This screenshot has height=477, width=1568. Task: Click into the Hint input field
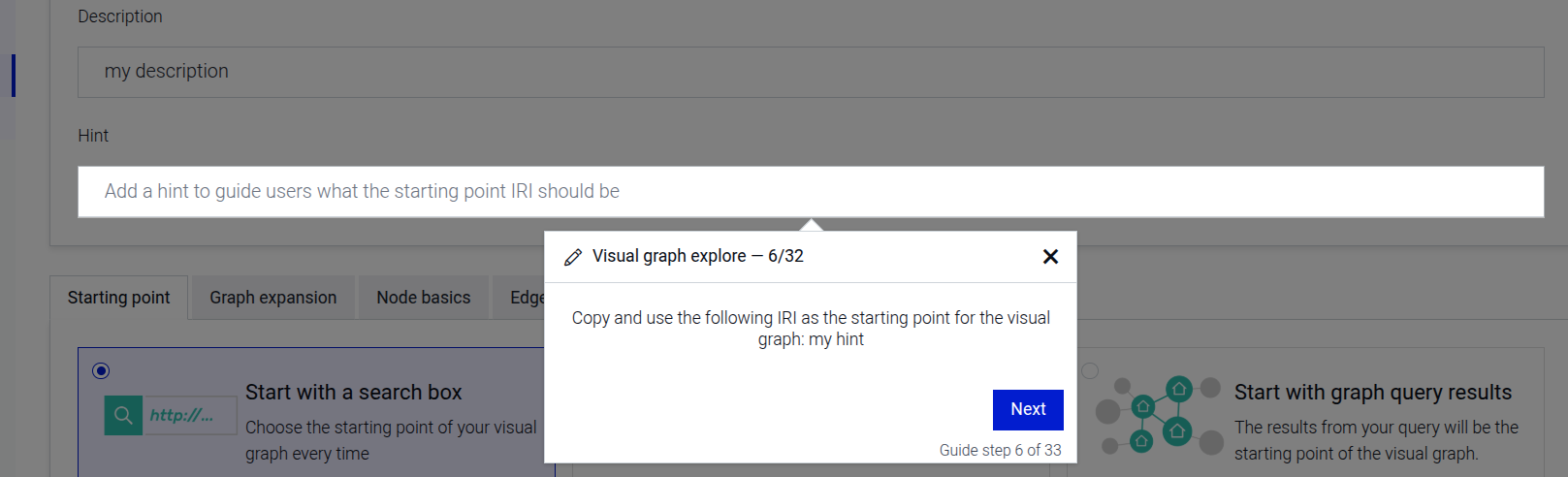811,192
